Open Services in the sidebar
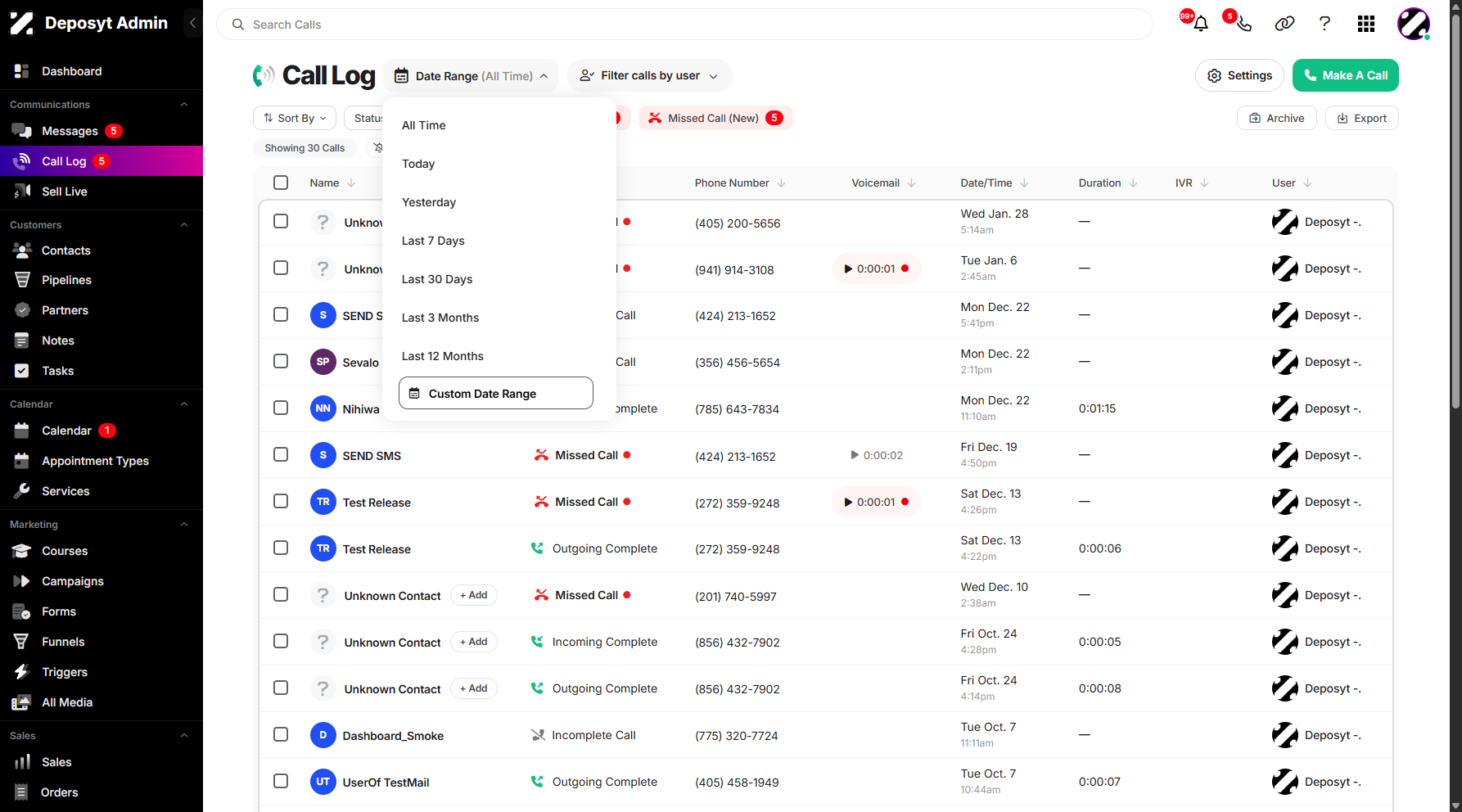Image resolution: width=1462 pixels, height=812 pixels. [65, 491]
